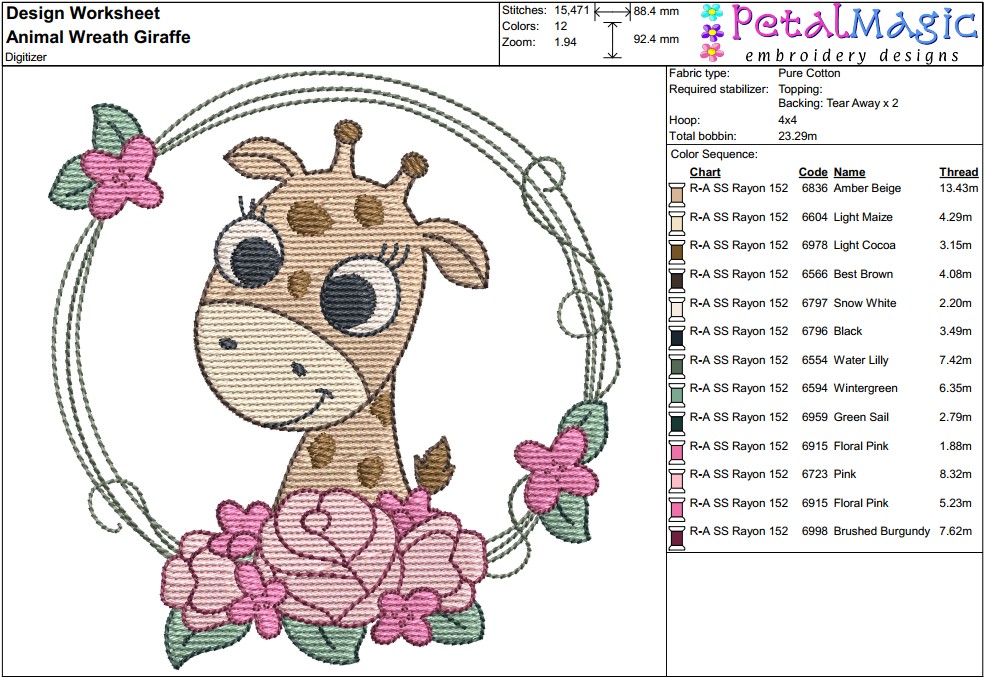Click the vertical height dimension arrow icon
The height and width of the screenshot is (677, 985).
[612, 40]
